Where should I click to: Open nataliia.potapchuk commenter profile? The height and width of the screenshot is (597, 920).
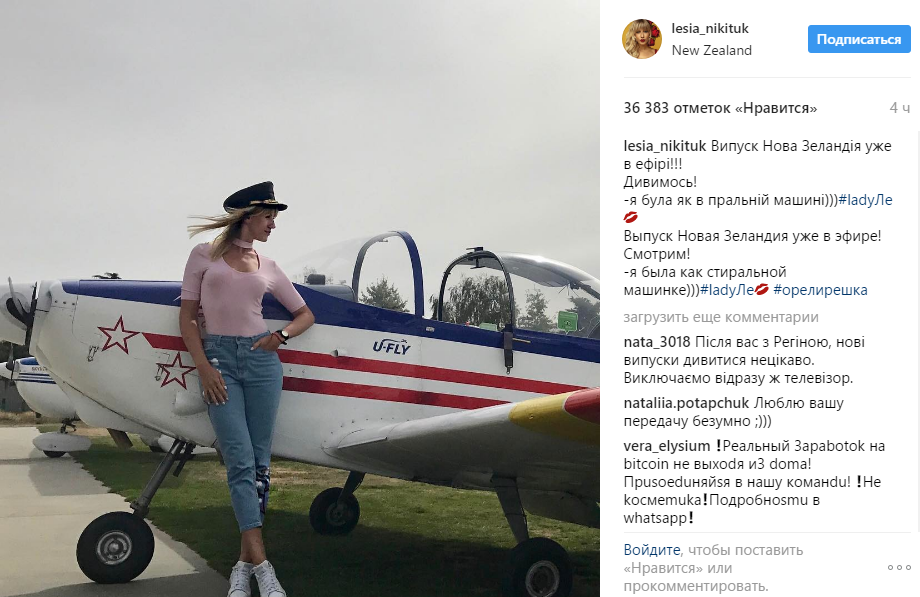pos(686,403)
